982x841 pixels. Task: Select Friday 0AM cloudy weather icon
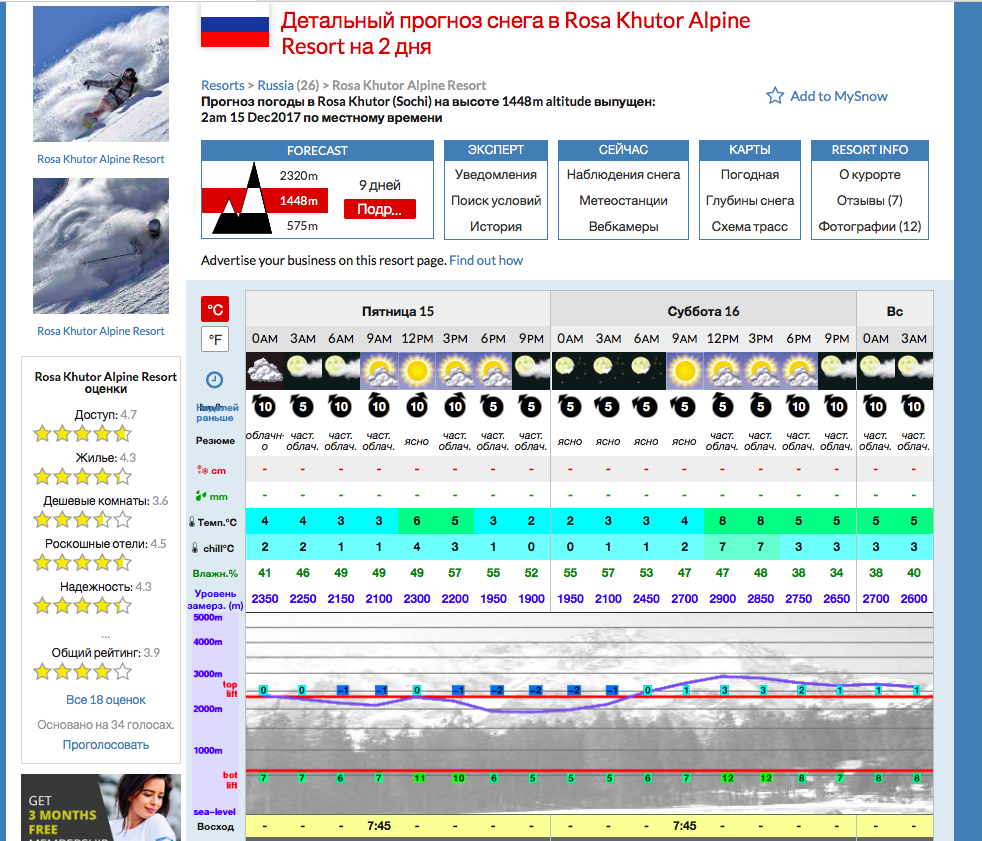(x=264, y=370)
